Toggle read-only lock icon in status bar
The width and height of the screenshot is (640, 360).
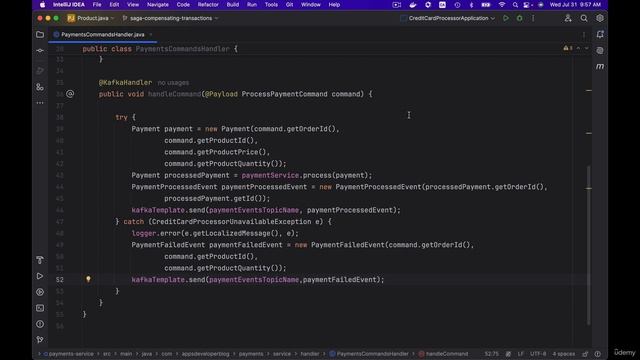point(585,354)
